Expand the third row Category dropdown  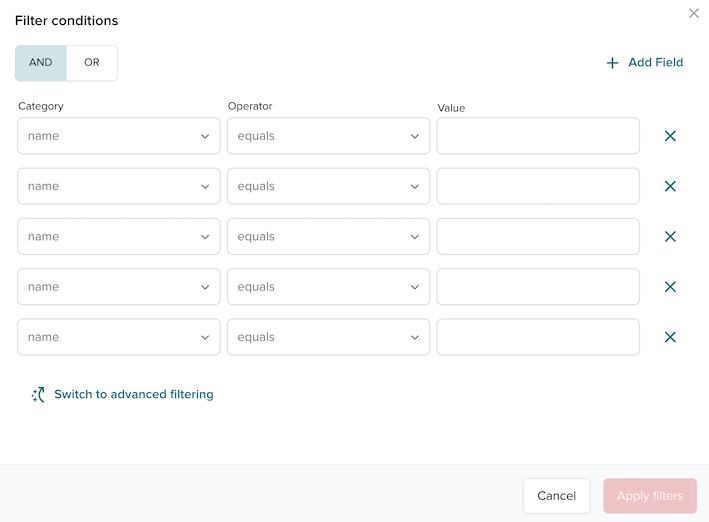(x=119, y=237)
